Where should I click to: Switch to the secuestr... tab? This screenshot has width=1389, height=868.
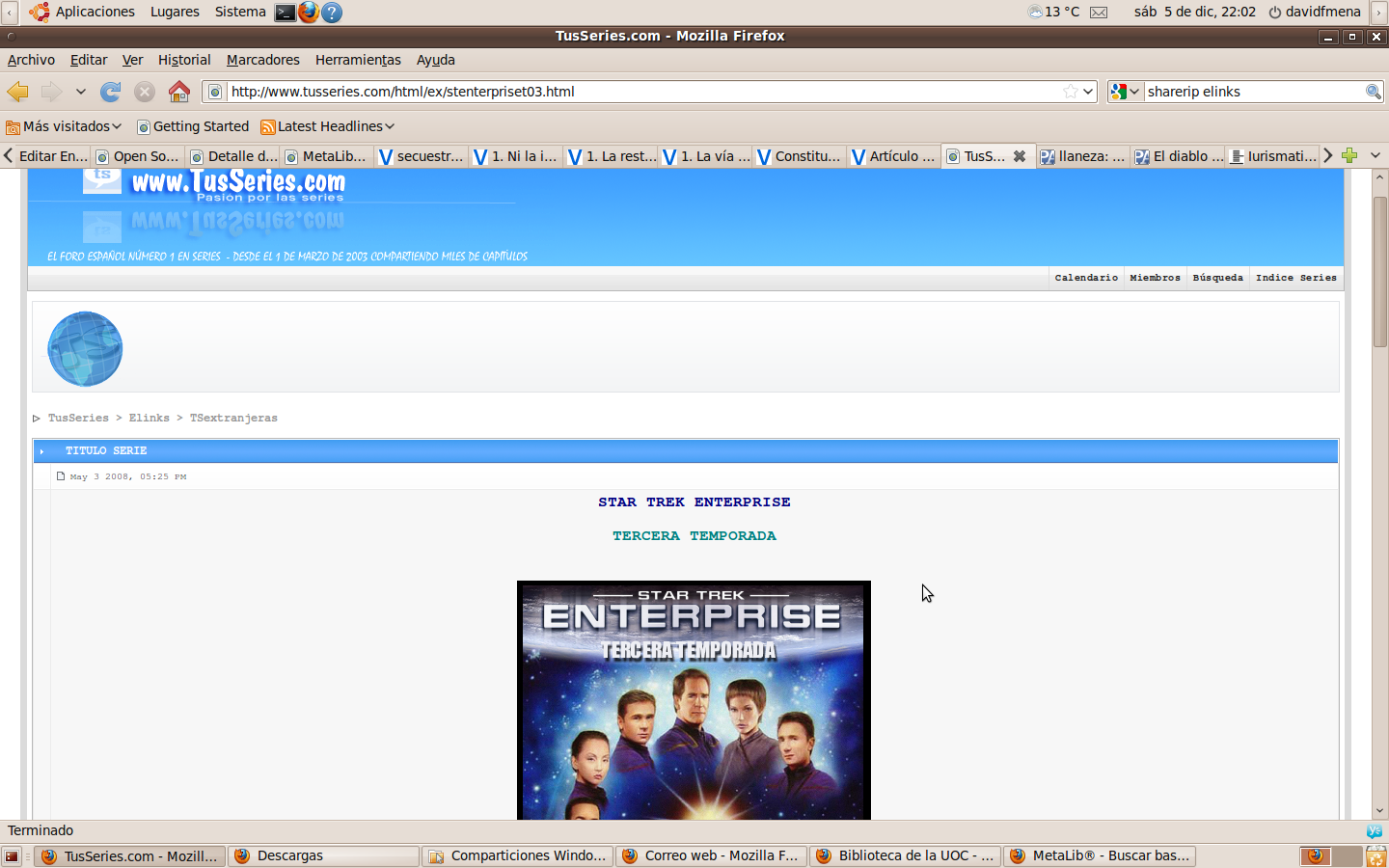422,156
